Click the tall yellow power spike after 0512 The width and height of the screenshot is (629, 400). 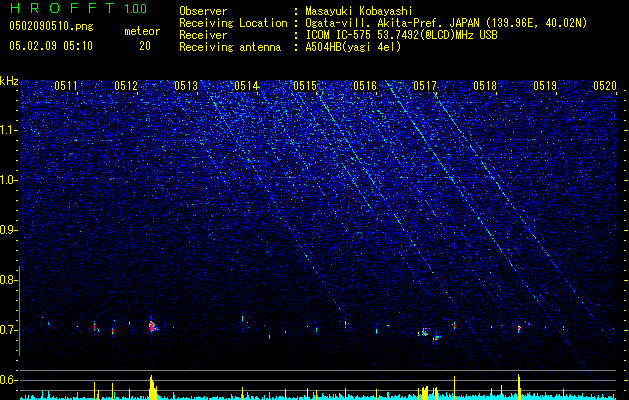tap(152, 387)
